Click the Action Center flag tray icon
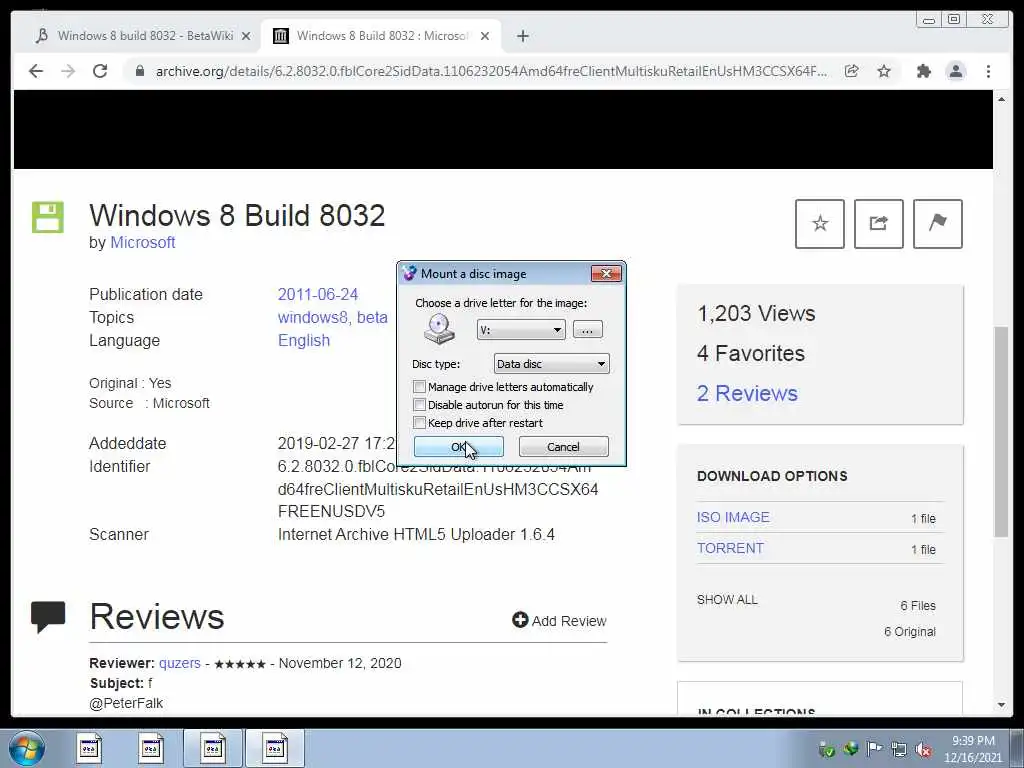 pos(874,749)
